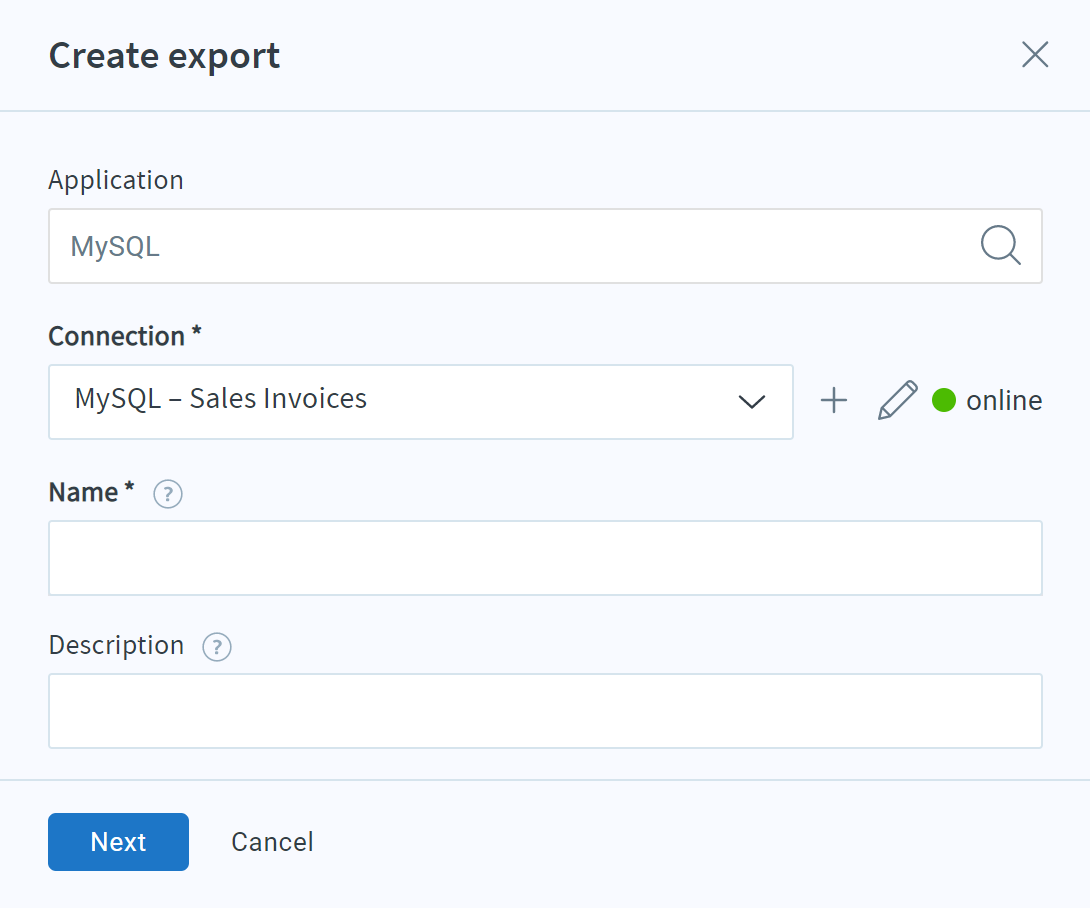Click the chevron on the Connection selector

750,402
